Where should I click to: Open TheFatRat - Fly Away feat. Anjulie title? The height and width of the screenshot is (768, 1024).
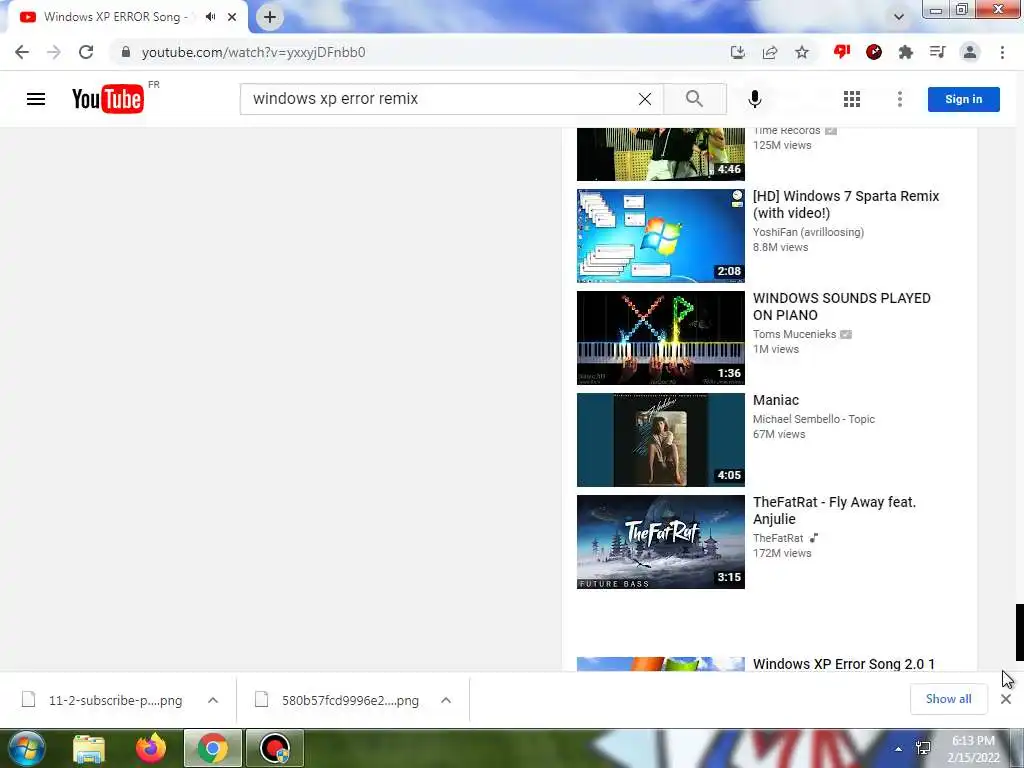(834, 510)
